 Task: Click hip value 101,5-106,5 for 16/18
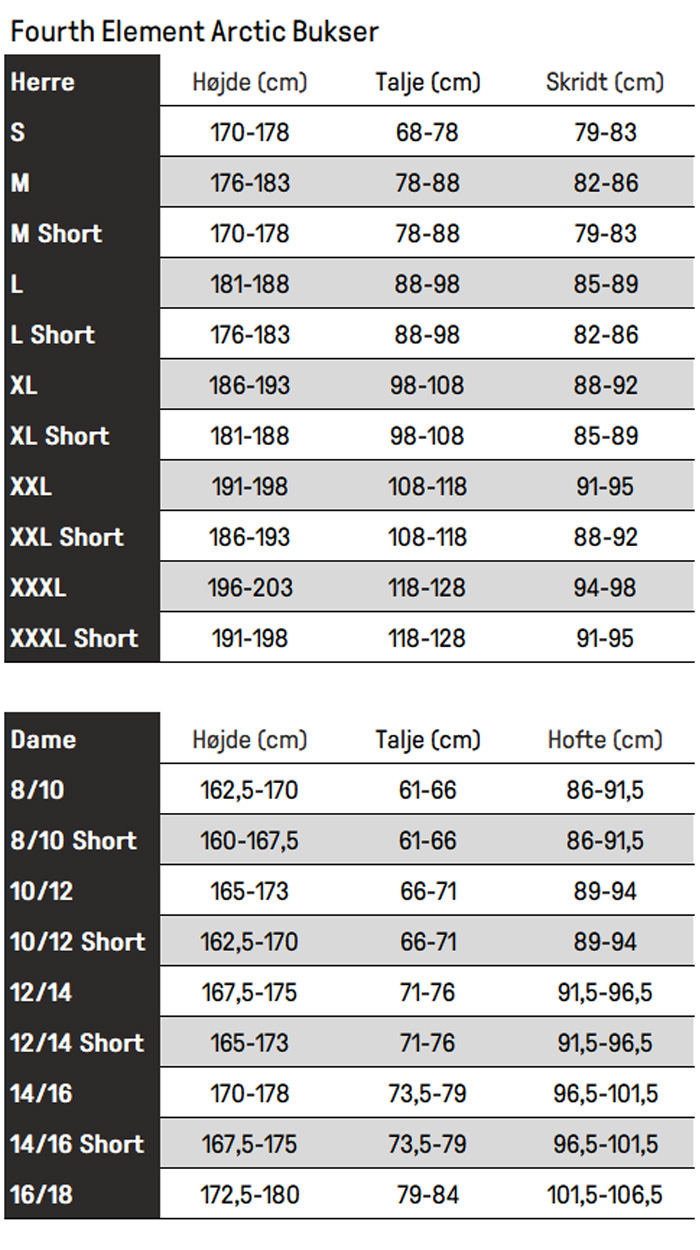(x=605, y=1195)
